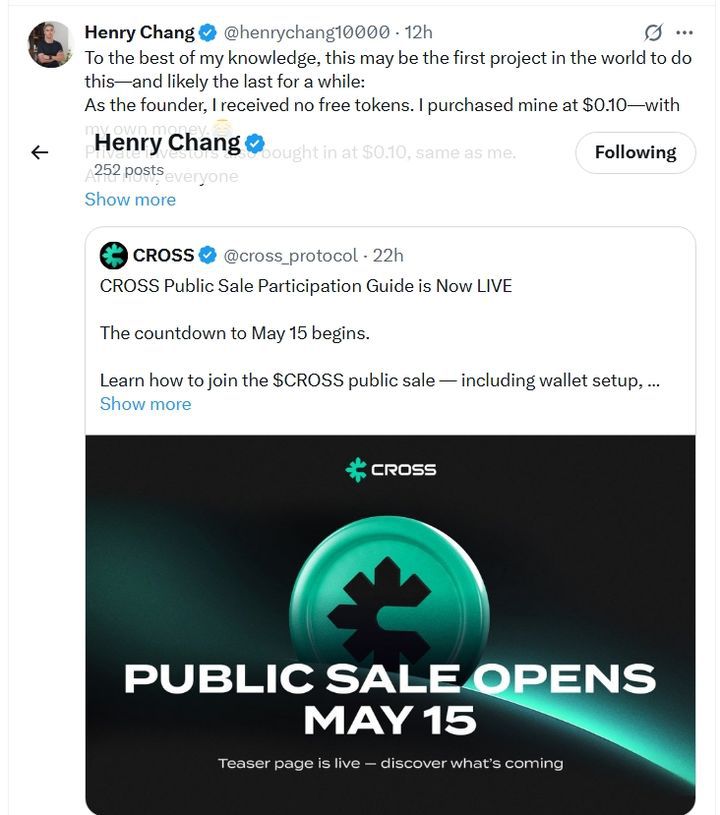Click the Grok slashed-circle icon on tweet
The width and height of the screenshot is (720, 815).
(x=653, y=32)
